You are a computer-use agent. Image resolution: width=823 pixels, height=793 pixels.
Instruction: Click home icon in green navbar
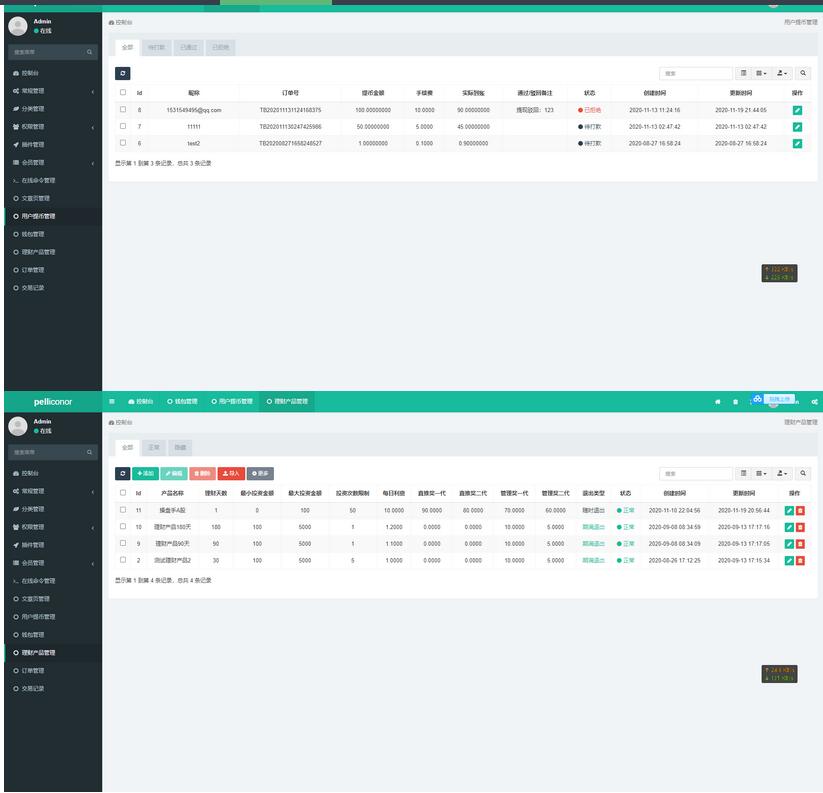pos(717,401)
